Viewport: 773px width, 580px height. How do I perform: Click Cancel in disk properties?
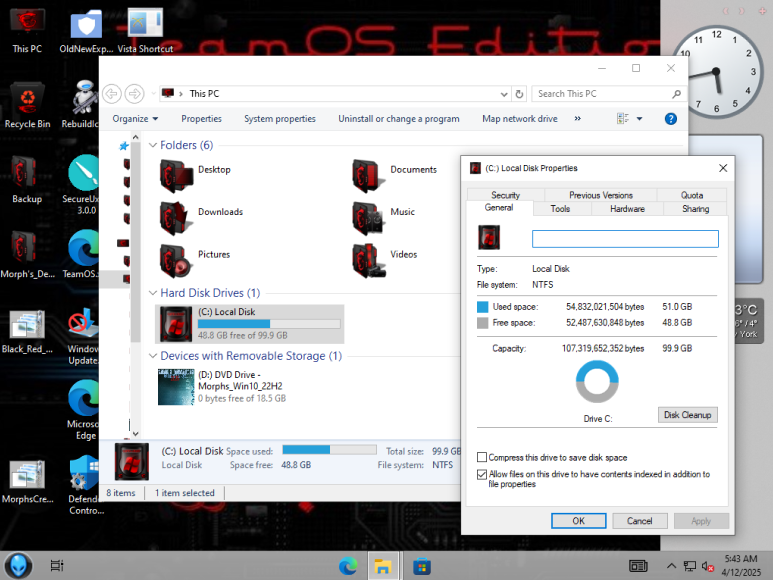click(x=639, y=521)
